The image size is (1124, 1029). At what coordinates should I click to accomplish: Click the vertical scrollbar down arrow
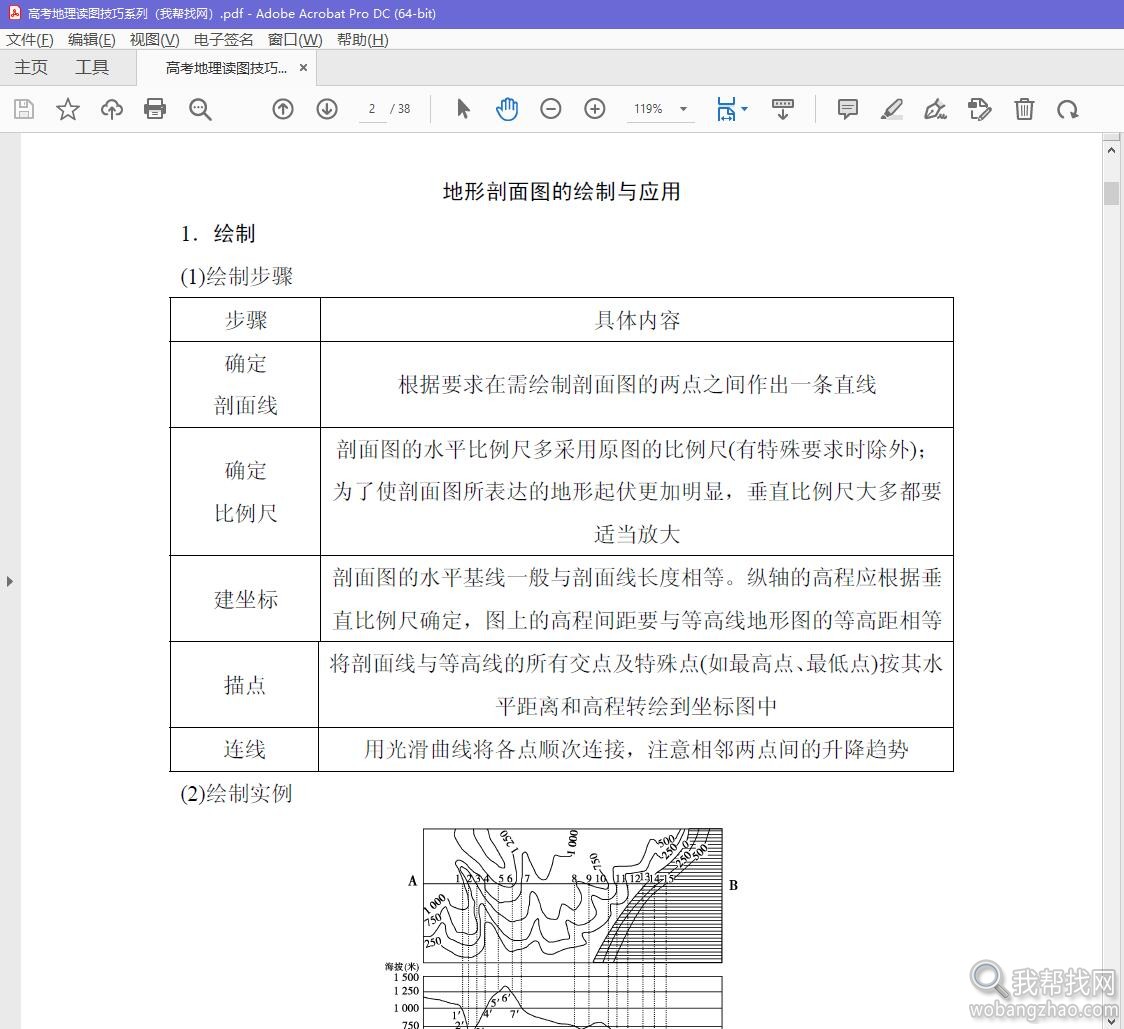(1111, 1020)
